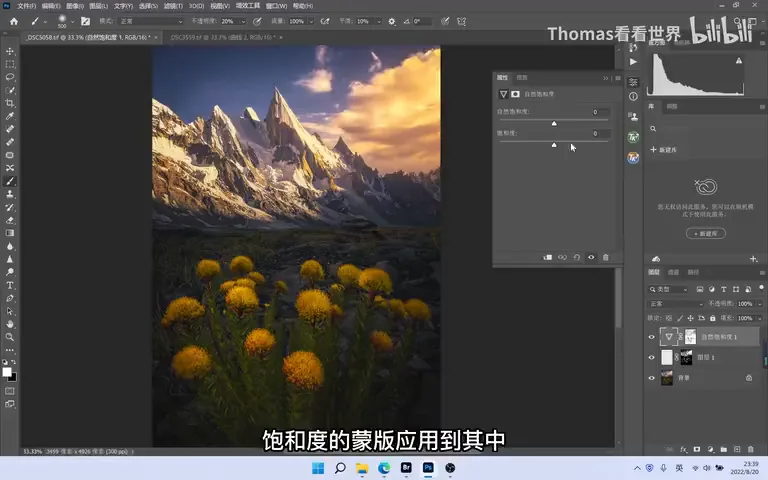Switch to _DSC3559.tif document tab
Viewport: 768px width, 480px height.
[x=223, y=37]
